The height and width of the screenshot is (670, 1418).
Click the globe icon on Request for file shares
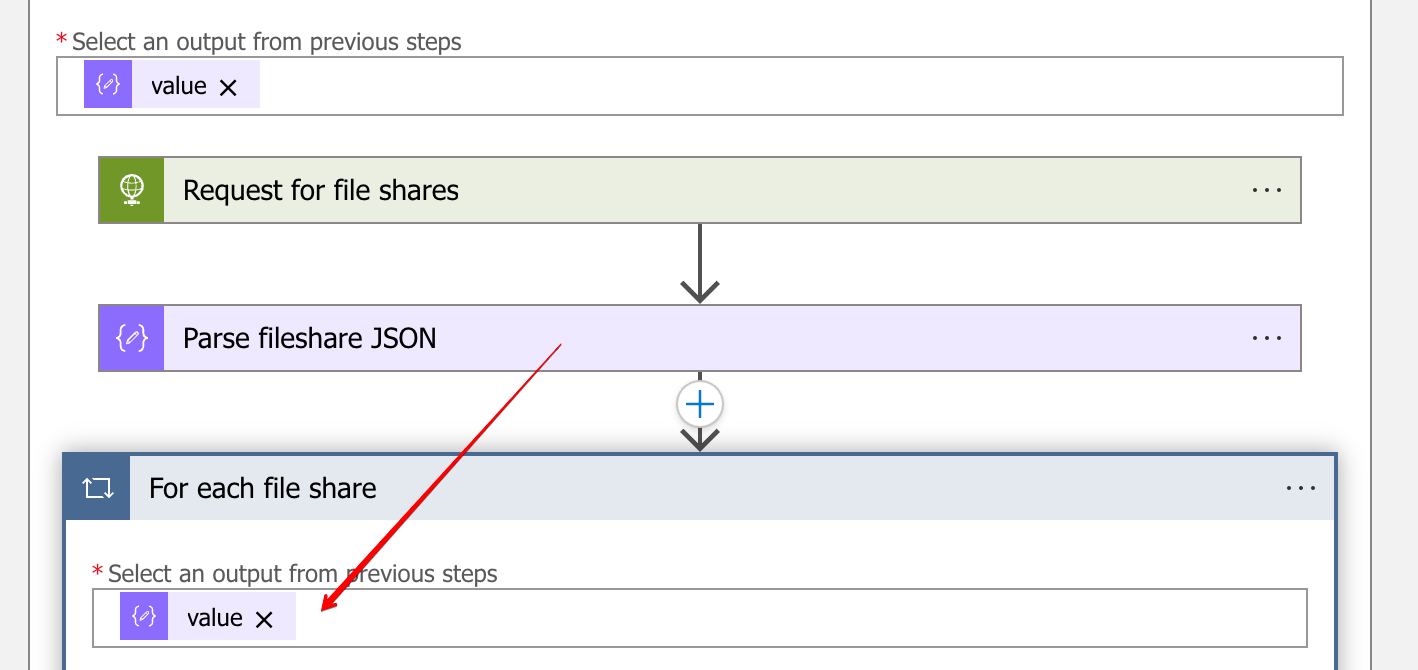click(x=131, y=190)
